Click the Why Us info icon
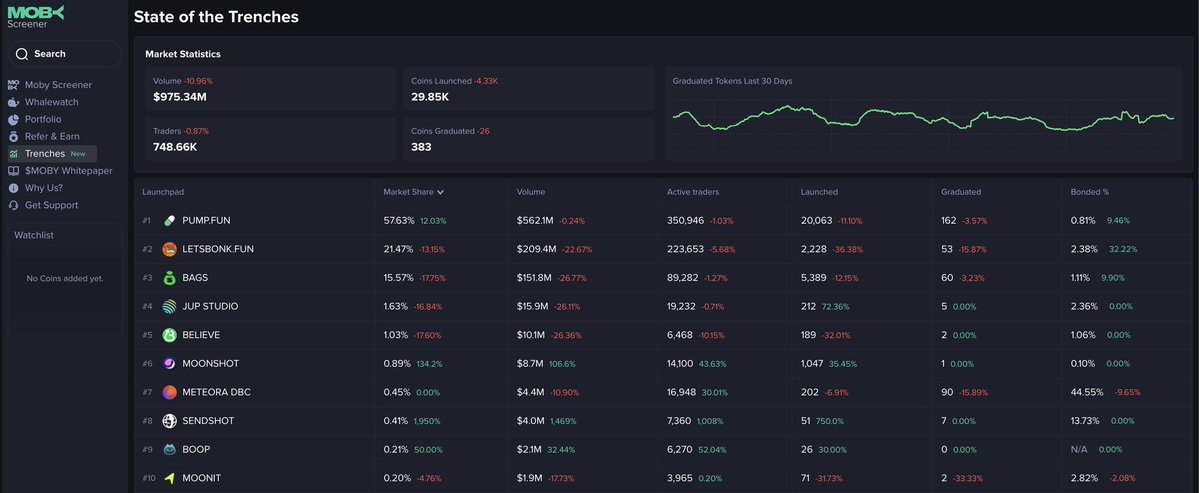Image resolution: width=1199 pixels, height=493 pixels. click(13, 188)
